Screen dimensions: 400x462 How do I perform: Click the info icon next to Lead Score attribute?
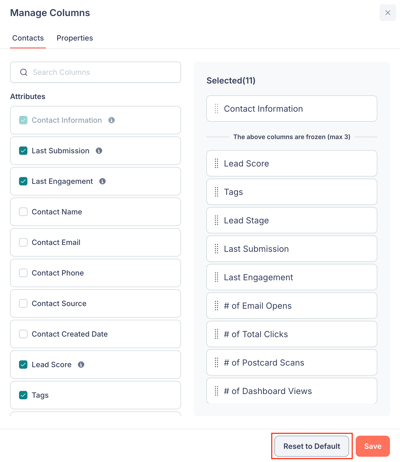(x=81, y=364)
